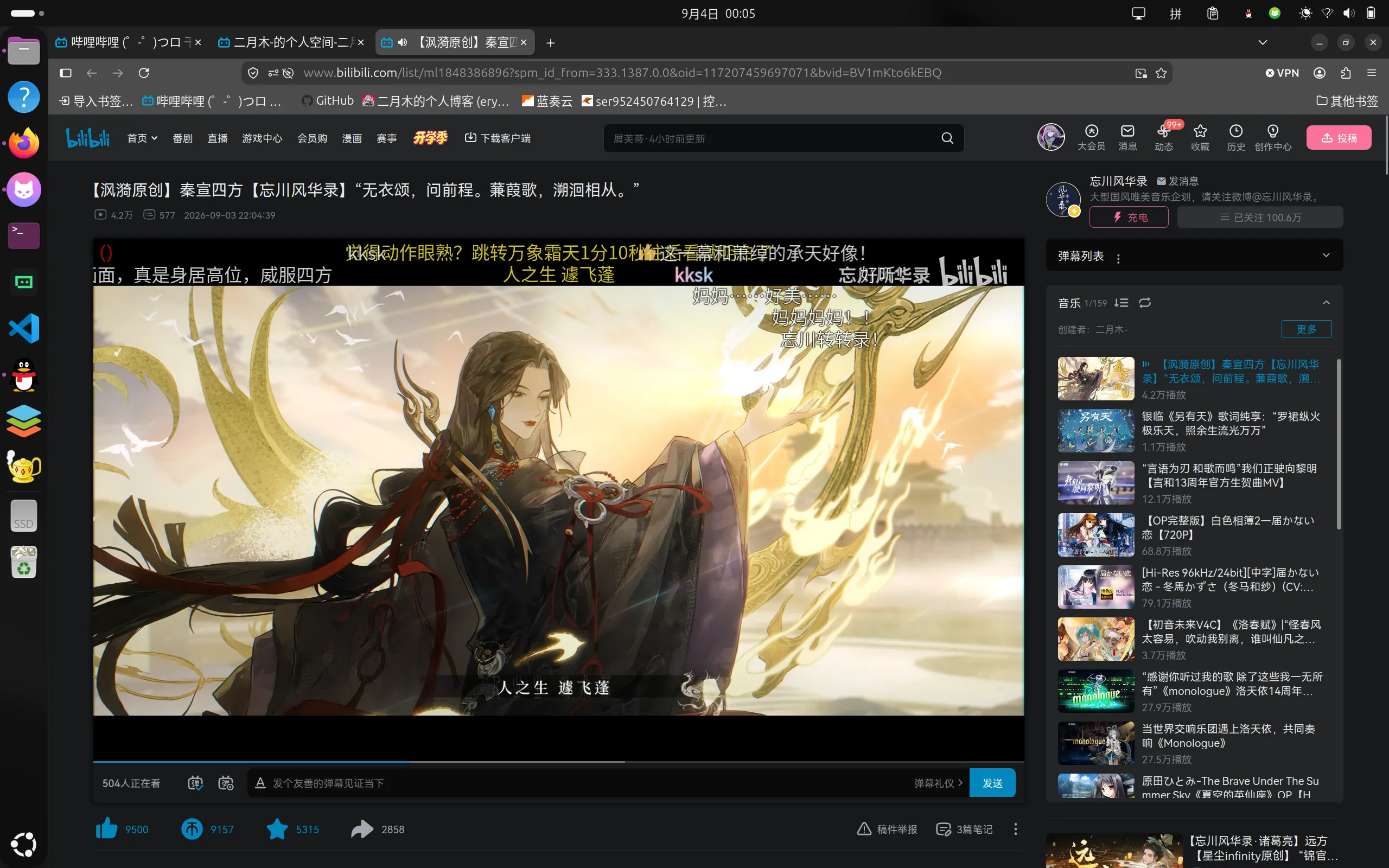Open the more options dots below video
1389x868 pixels.
click(1015, 829)
